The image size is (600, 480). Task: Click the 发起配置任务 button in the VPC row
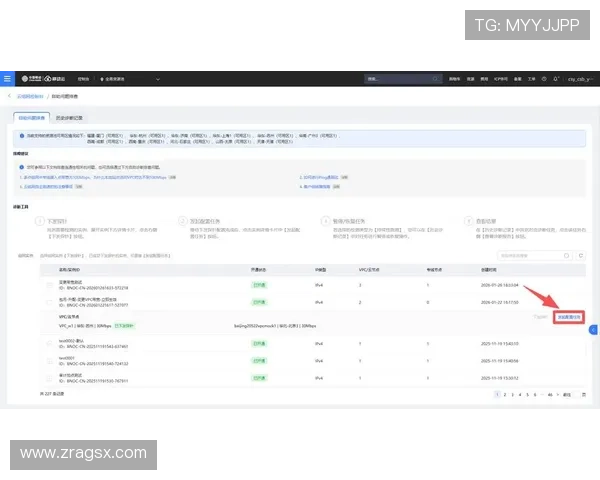(x=569, y=317)
